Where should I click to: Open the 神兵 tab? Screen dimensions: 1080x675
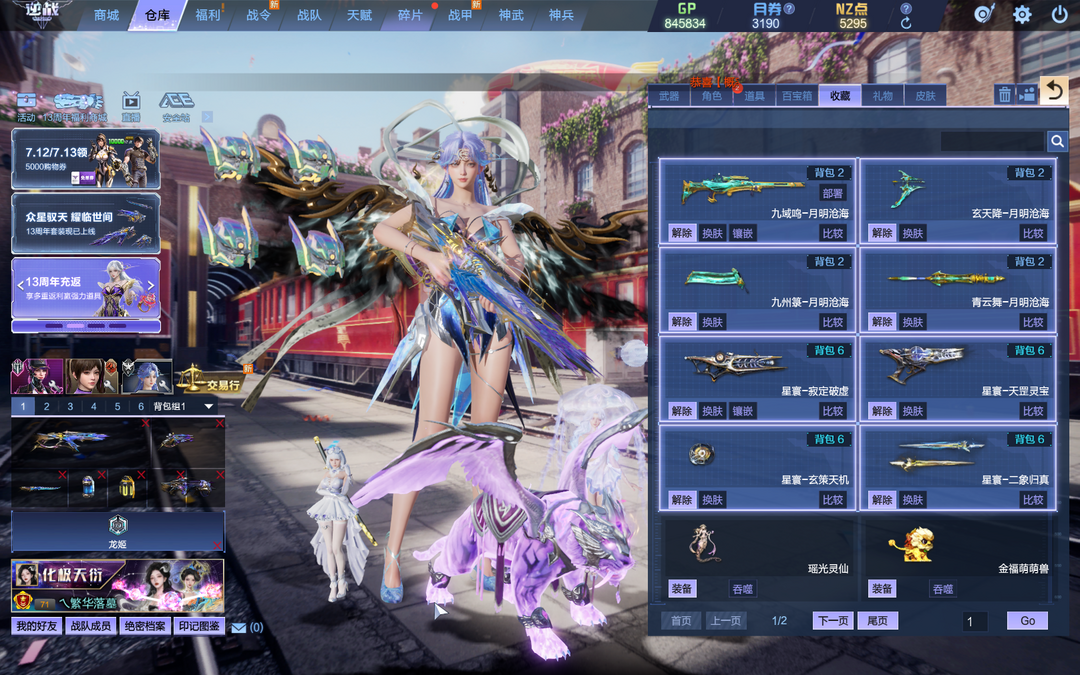tap(561, 15)
